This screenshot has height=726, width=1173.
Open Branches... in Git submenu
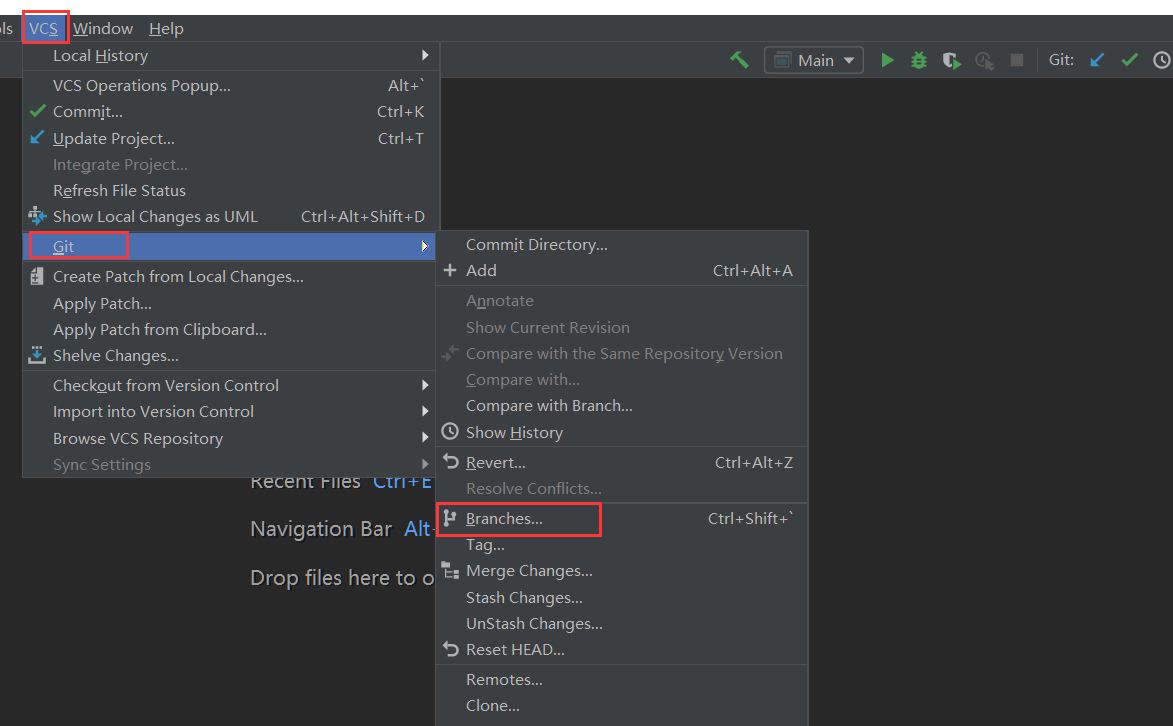coord(622,519)
